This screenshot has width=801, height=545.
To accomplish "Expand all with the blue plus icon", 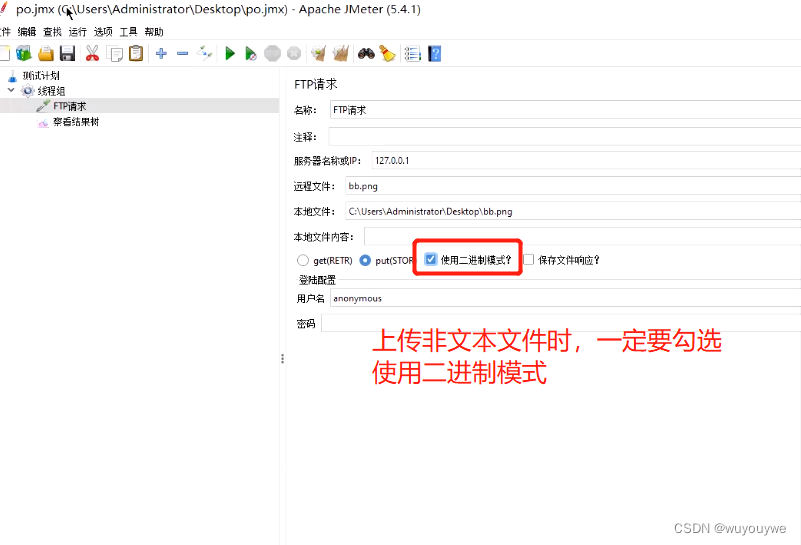I will click(161, 53).
